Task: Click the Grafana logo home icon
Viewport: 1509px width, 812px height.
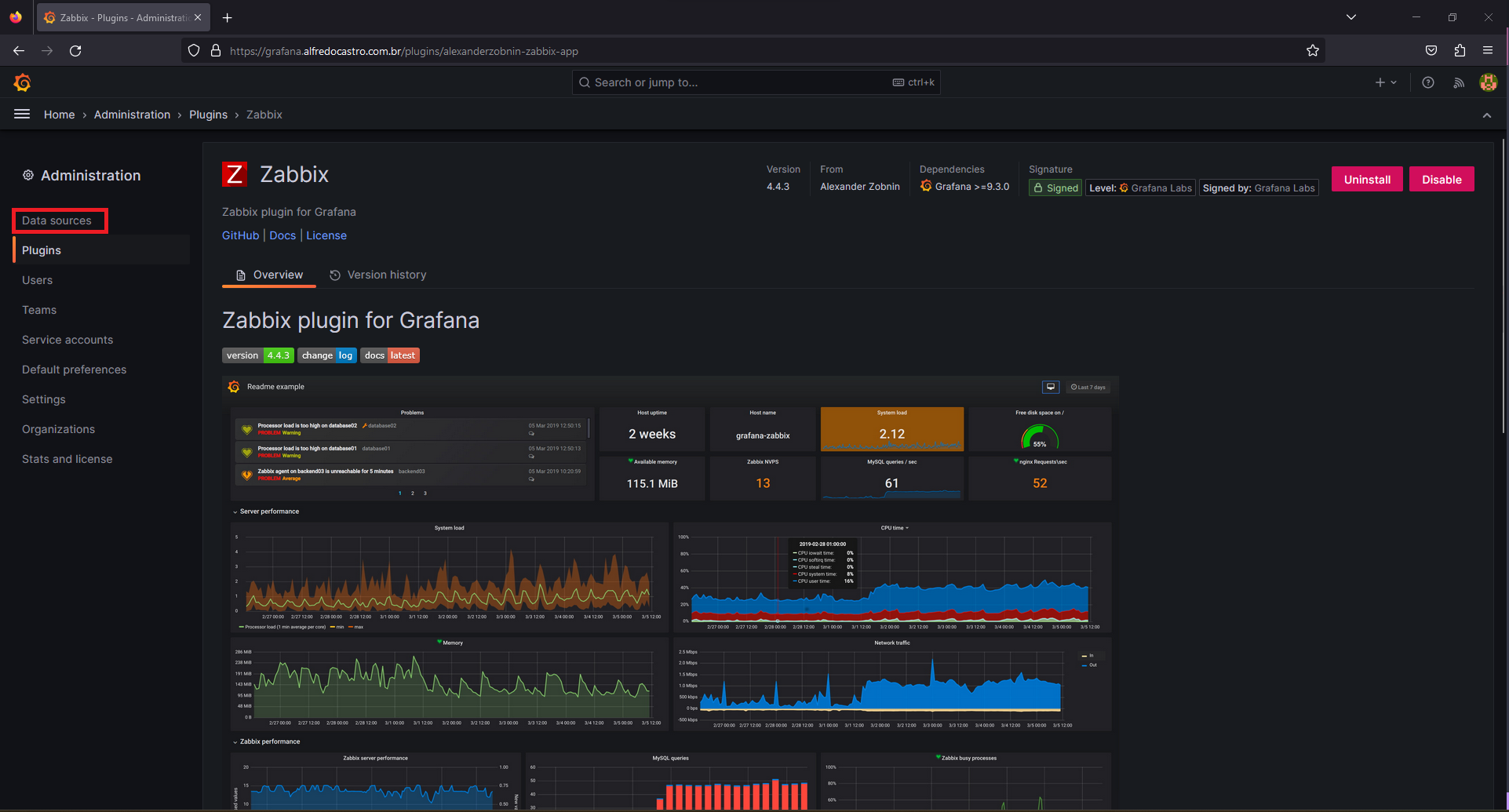Action: tap(22, 82)
